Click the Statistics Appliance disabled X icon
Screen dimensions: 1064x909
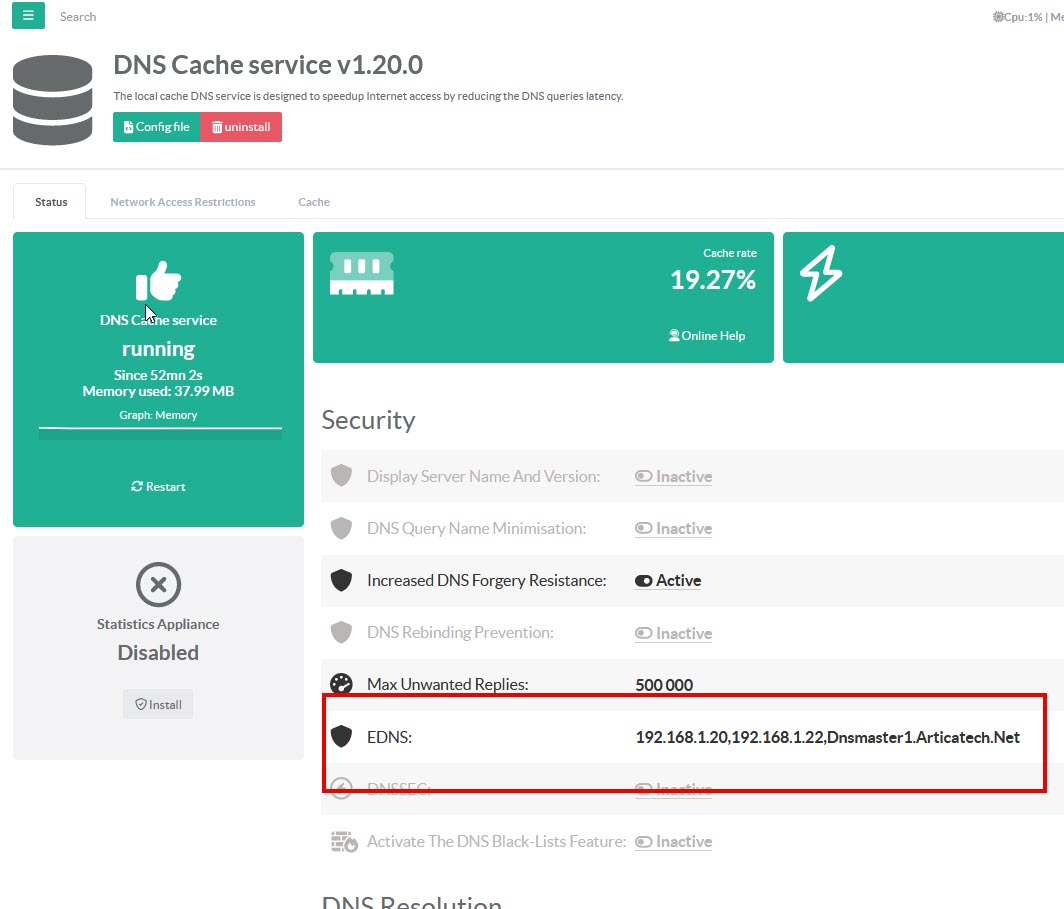(158, 584)
